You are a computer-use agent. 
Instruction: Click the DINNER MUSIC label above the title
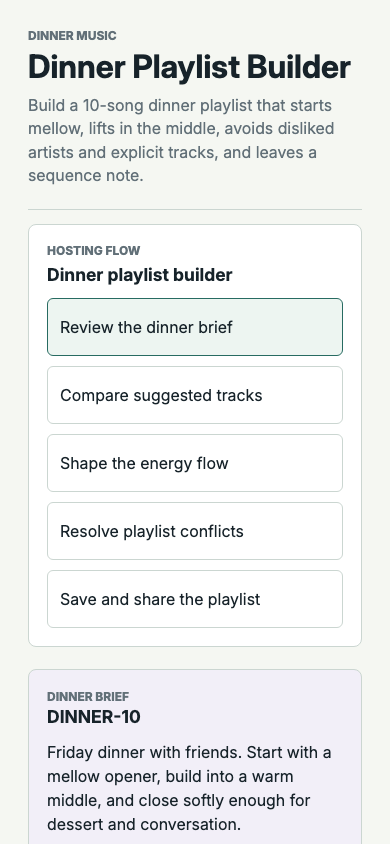coord(72,36)
